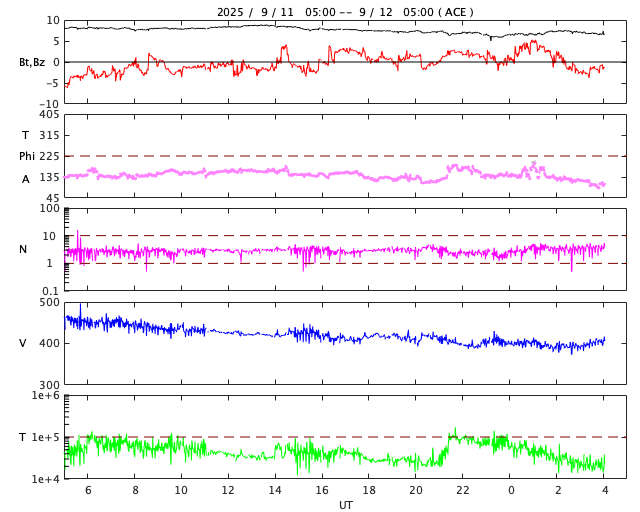Click the "8" hour tick label
The image size is (640, 512).
coord(135,490)
